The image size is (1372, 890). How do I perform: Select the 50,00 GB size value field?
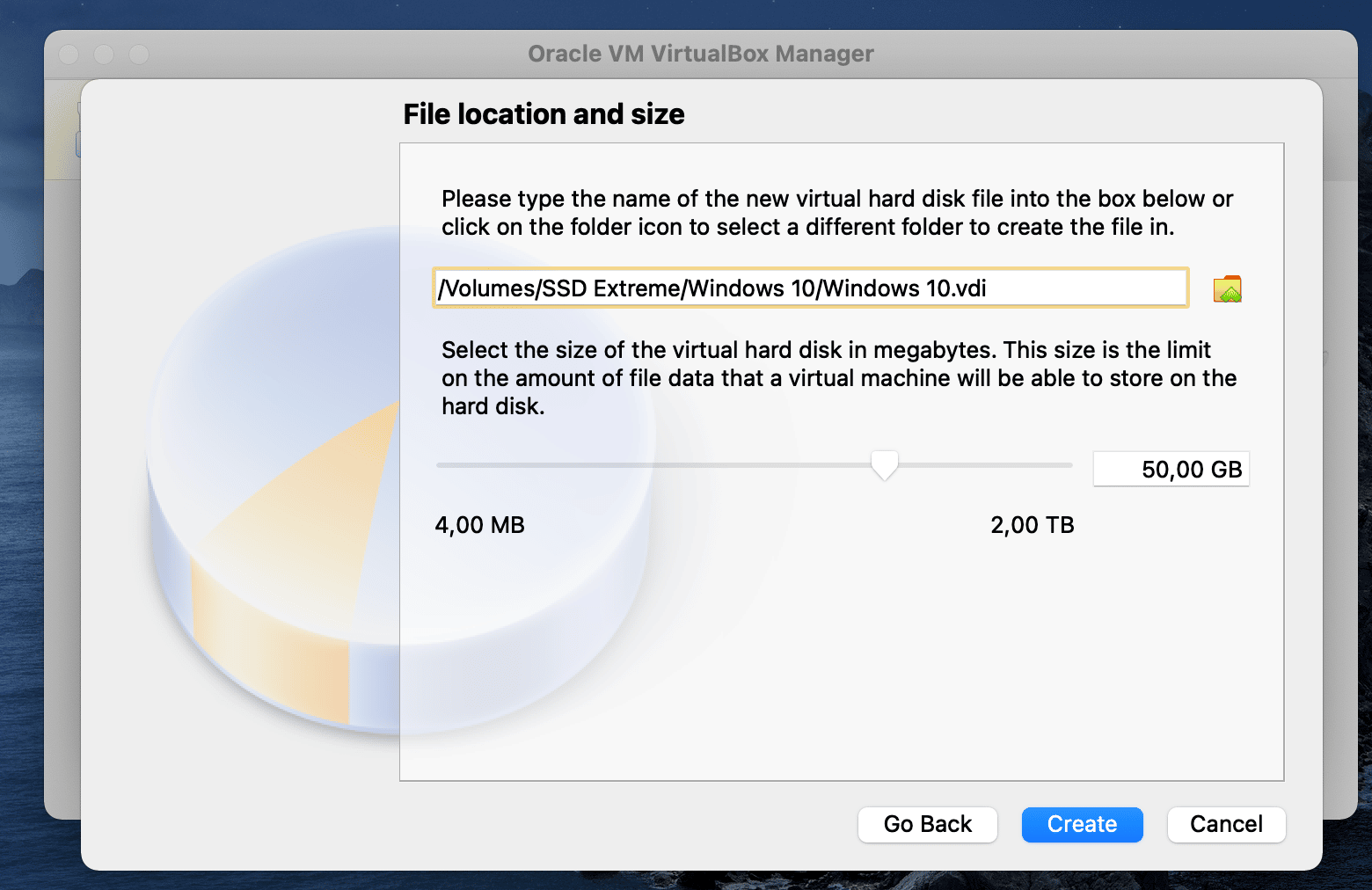[x=1171, y=469]
